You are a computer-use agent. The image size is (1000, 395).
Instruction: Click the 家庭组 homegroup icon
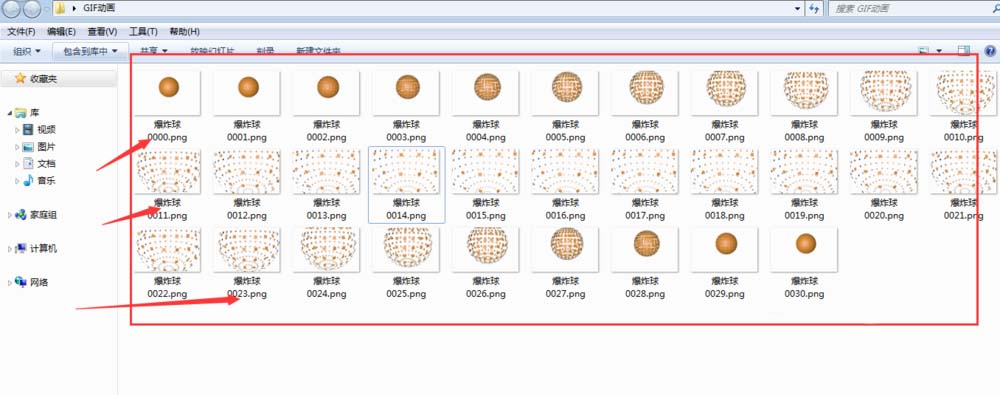click(x=20, y=215)
